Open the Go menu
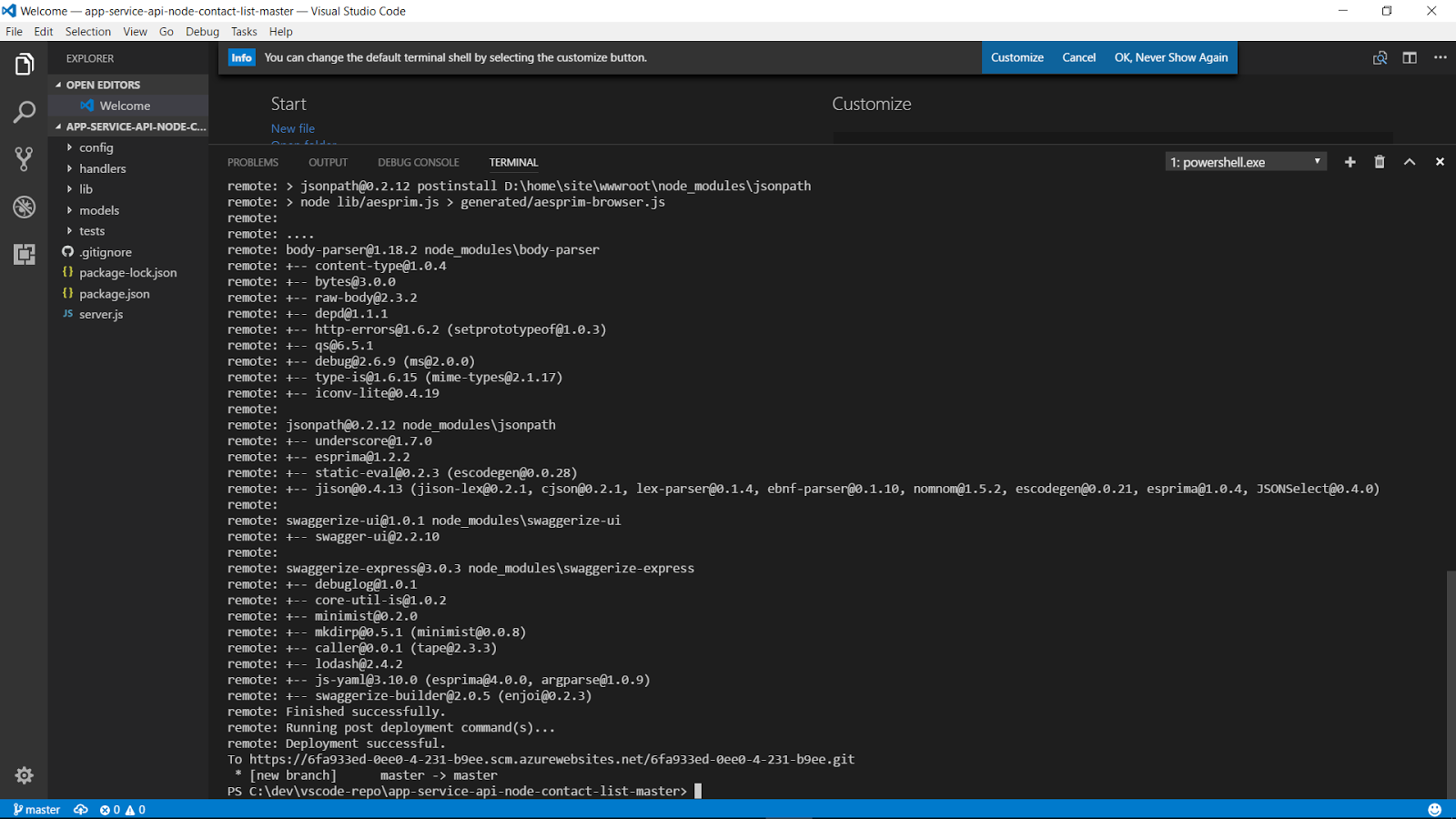The width and height of the screenshot is (1456, 819). point(167,31)
